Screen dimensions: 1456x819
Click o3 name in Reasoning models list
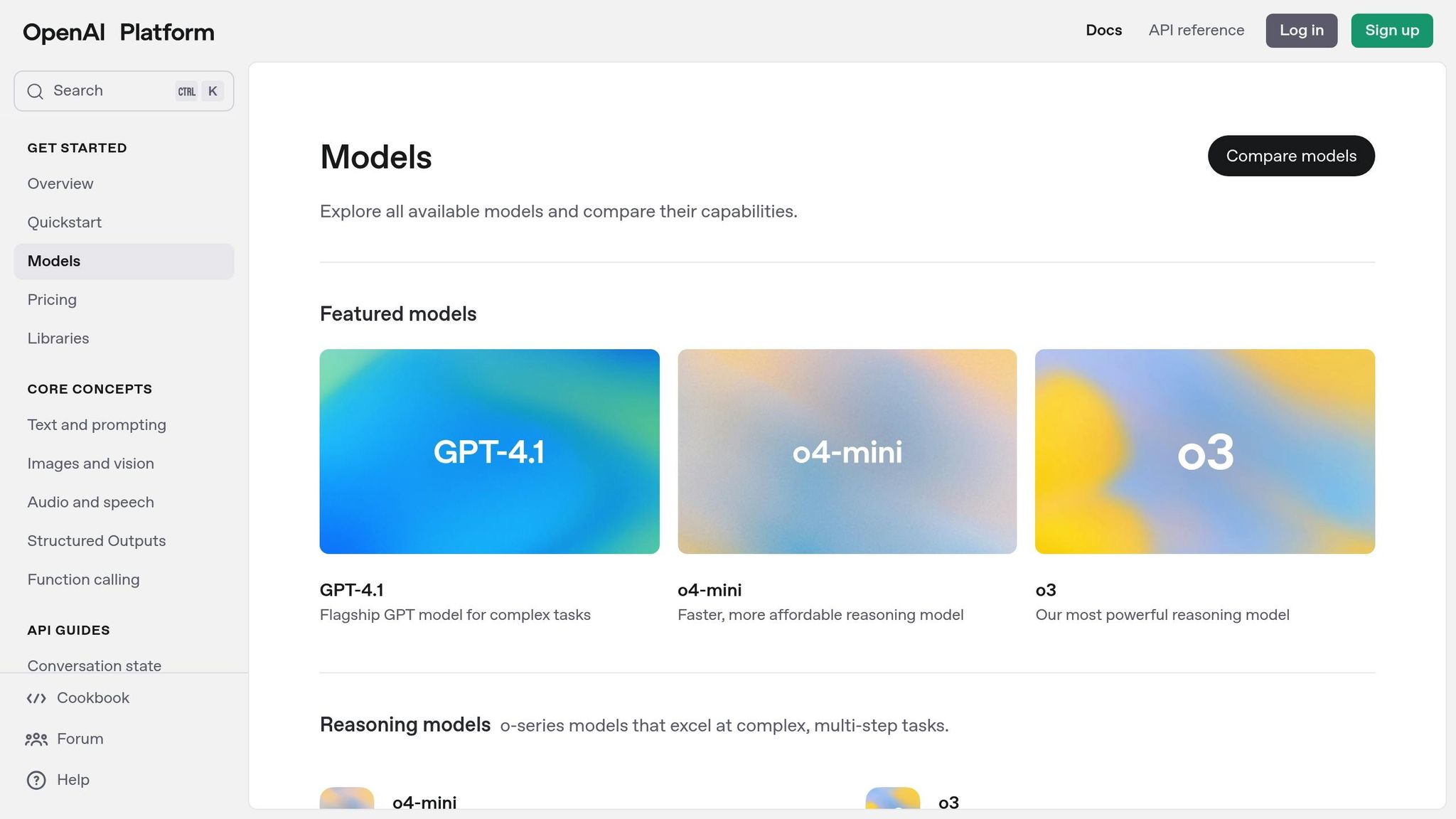pos(949,802)
